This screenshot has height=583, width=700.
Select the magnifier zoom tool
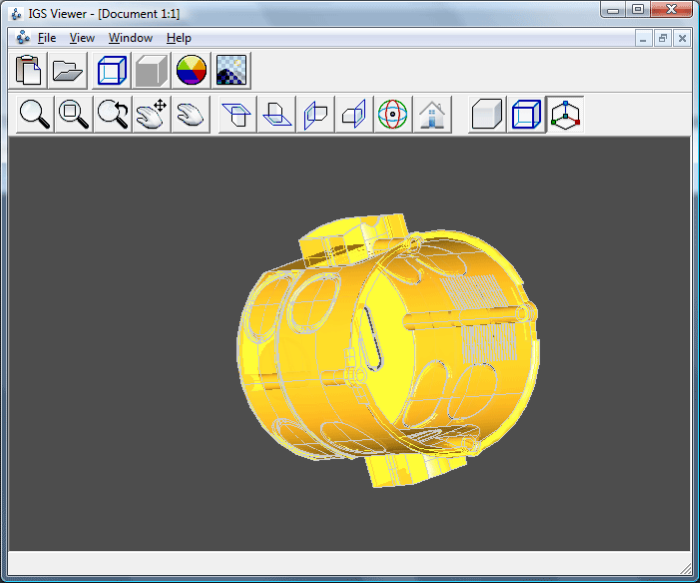point(35,115)
